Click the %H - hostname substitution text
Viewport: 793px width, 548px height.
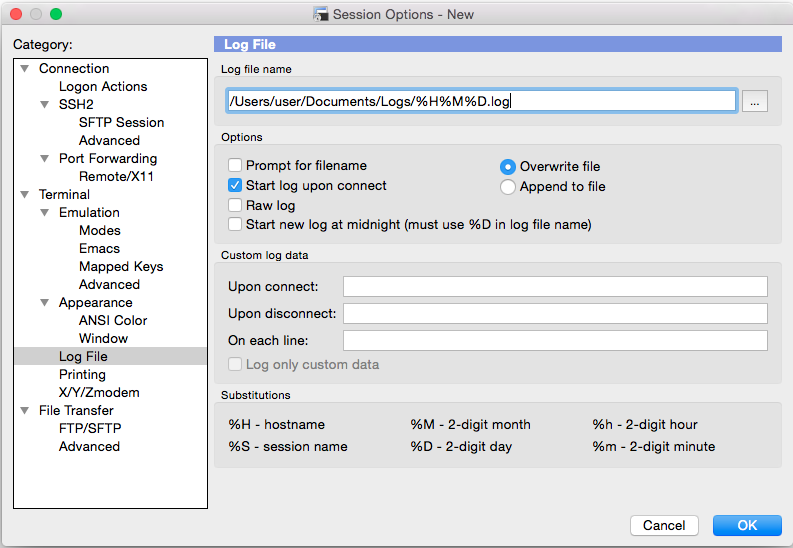click(277, 425)
